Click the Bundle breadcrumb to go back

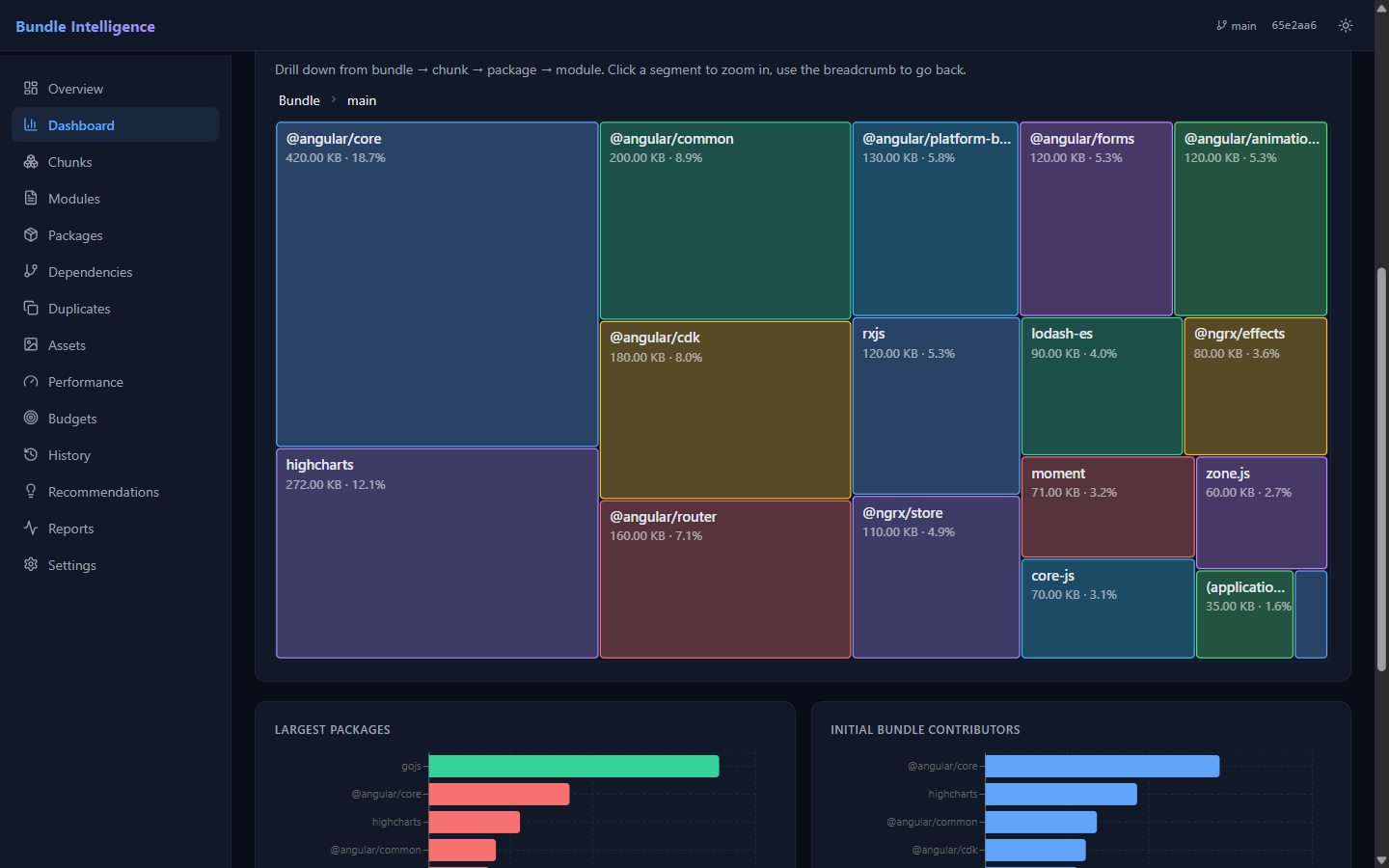(299, 100)
